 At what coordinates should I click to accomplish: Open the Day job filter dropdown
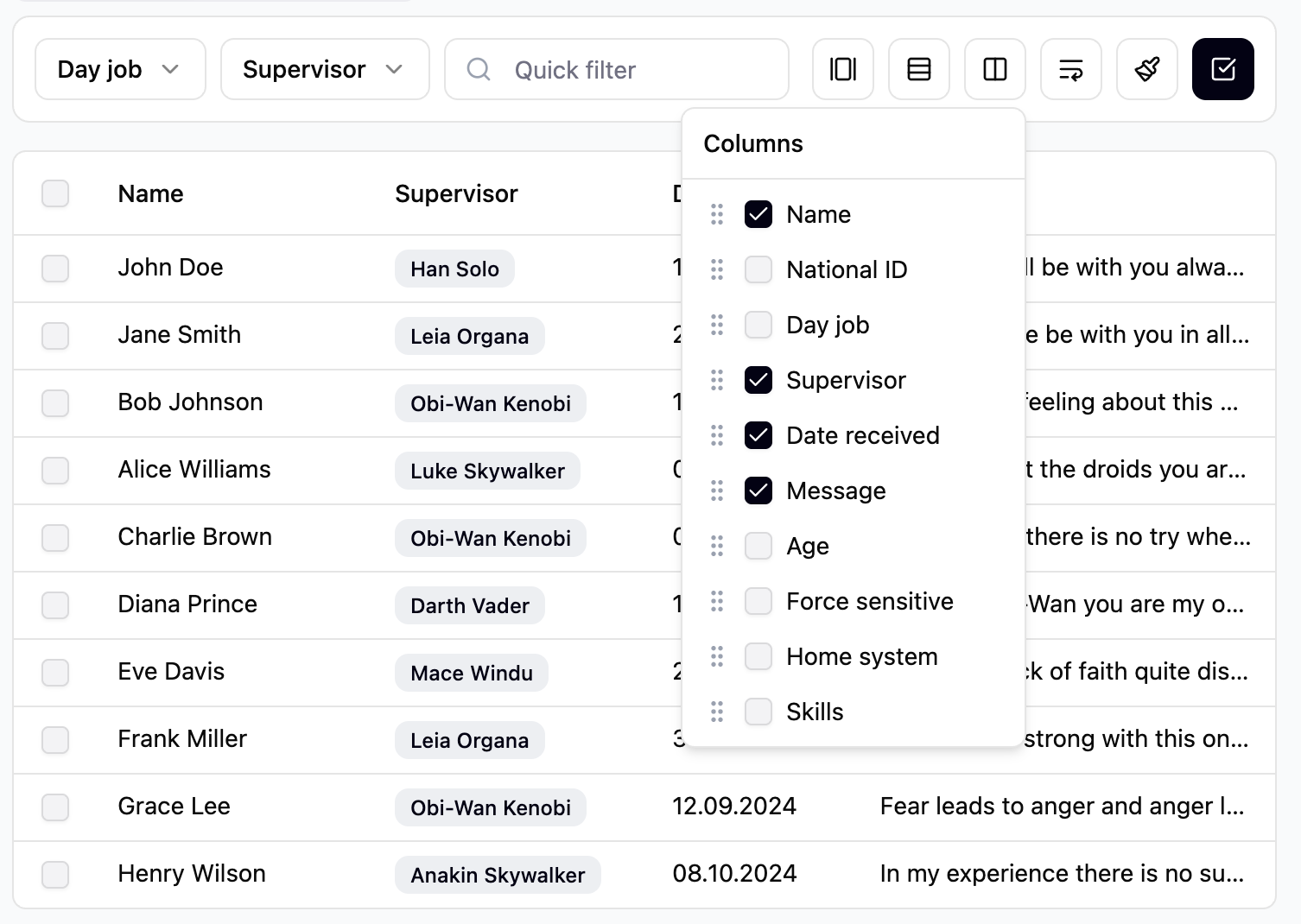click(119, 69)
